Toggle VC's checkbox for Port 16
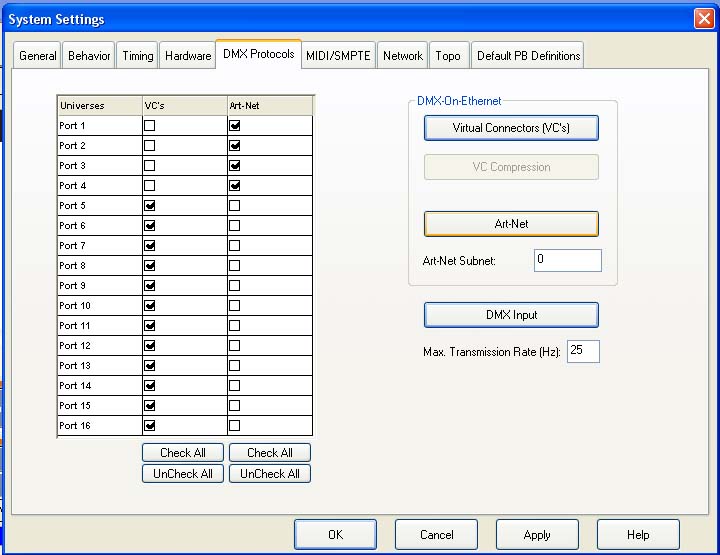Screen dimensions: 720x555 [149, 426]
